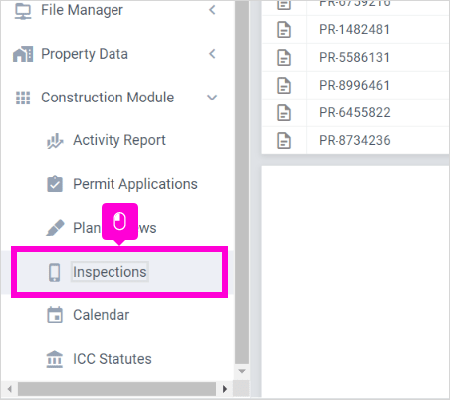
Task: Click the Permit Applications clipboard icon
Action: coord(55,184)
